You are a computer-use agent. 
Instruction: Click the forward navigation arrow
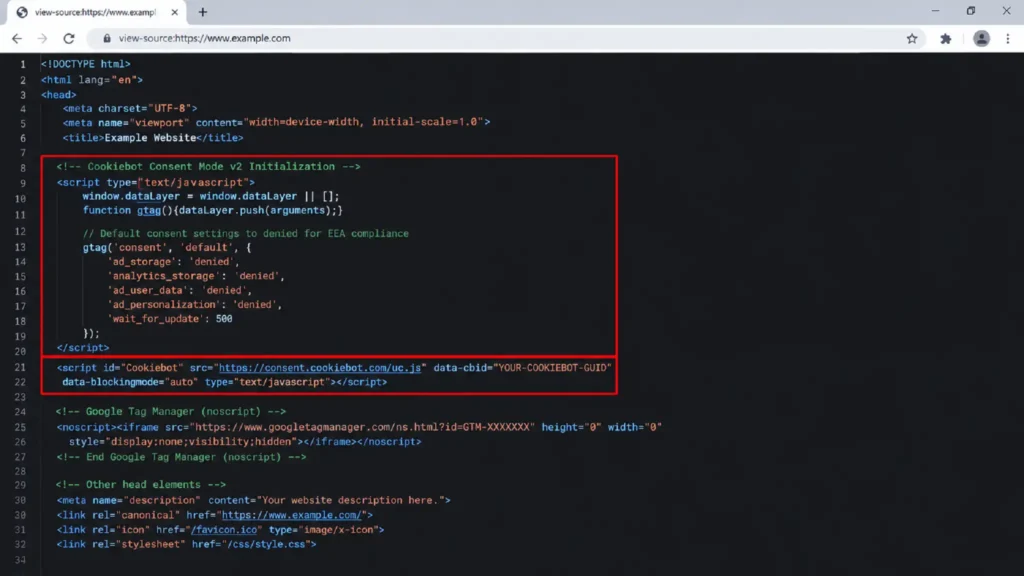point(42,39)
